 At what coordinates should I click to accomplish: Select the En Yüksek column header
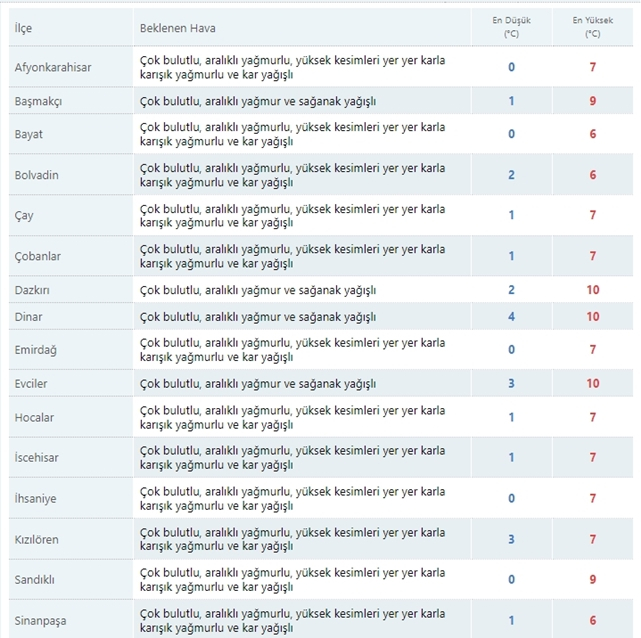pos(592,27)
